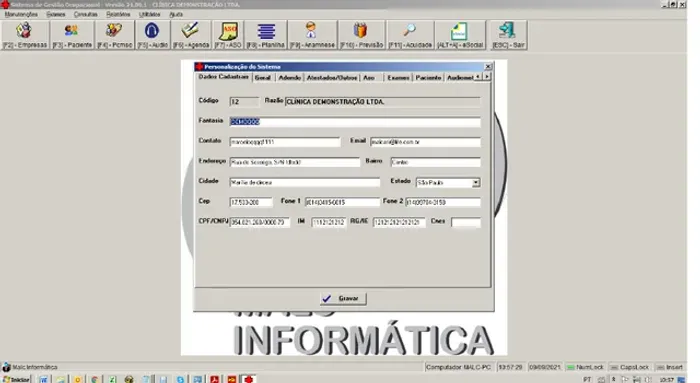Image resolution: width=700 pixels, height=383 pixels.
Task: Switch to the Adendo tab
Action: (x=289, y=78)
